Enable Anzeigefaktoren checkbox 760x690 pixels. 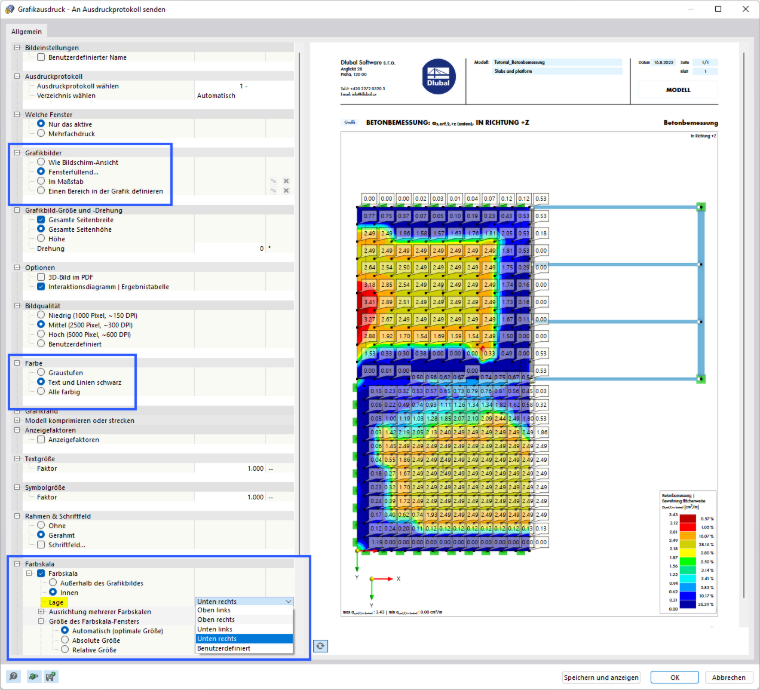[41, 439]
